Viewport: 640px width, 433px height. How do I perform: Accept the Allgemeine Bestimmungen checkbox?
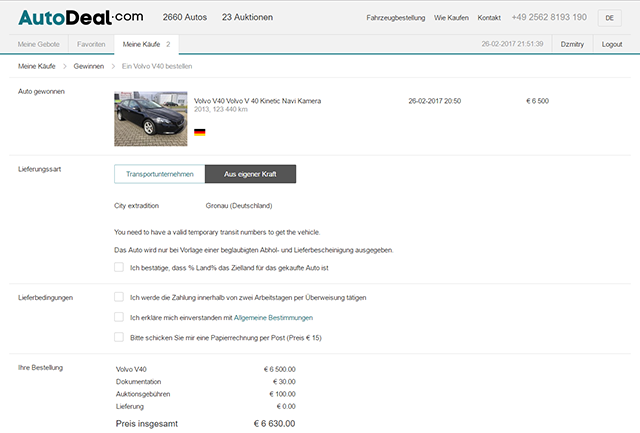[119, 317]
